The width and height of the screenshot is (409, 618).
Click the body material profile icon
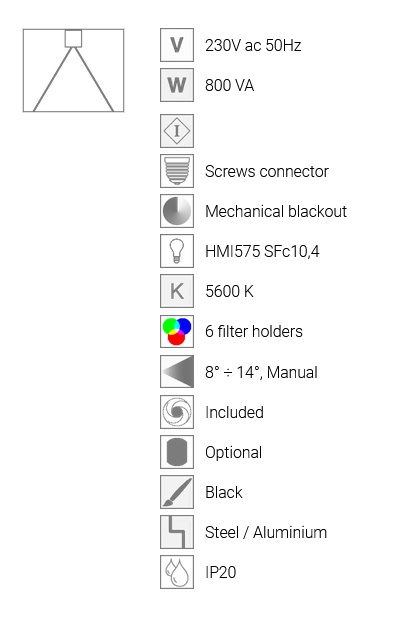(x=177, y=532)
